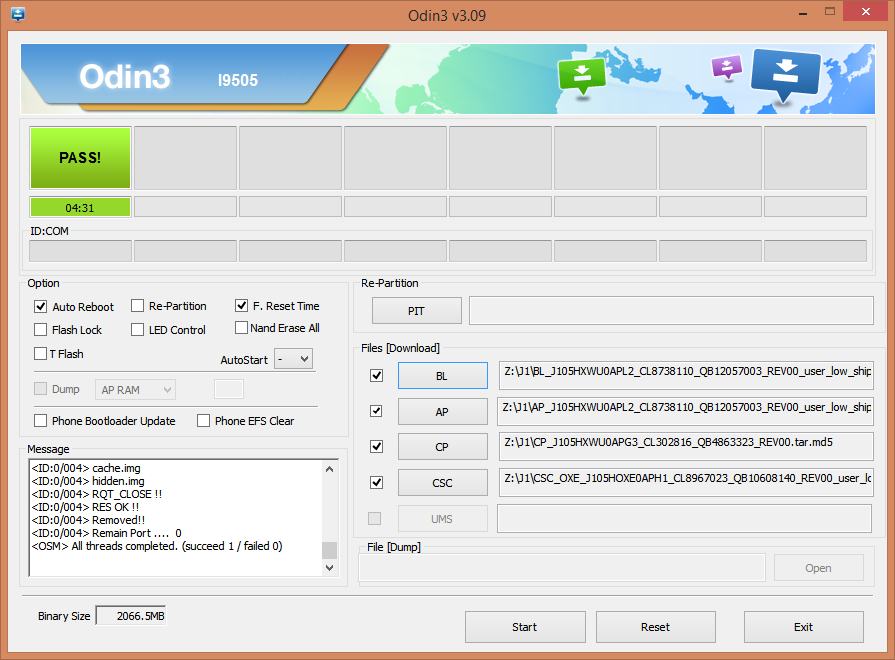Screen dimensions: 895x660
Task: Click the 'Removed!!' log line
Action: 88,520
